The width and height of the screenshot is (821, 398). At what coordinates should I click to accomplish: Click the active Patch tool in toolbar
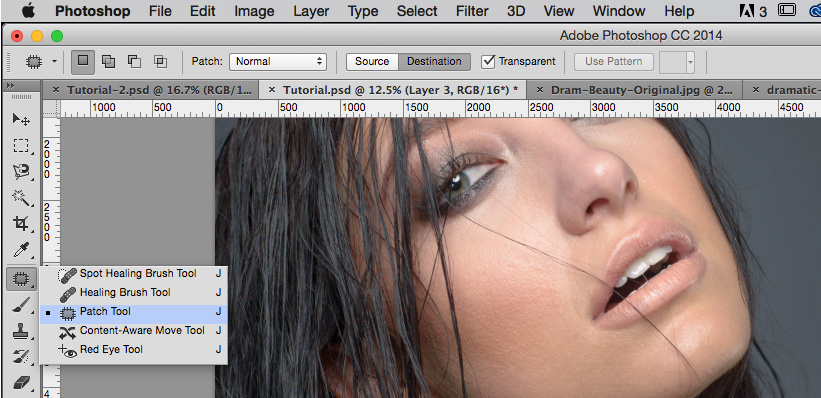(21, 278)
